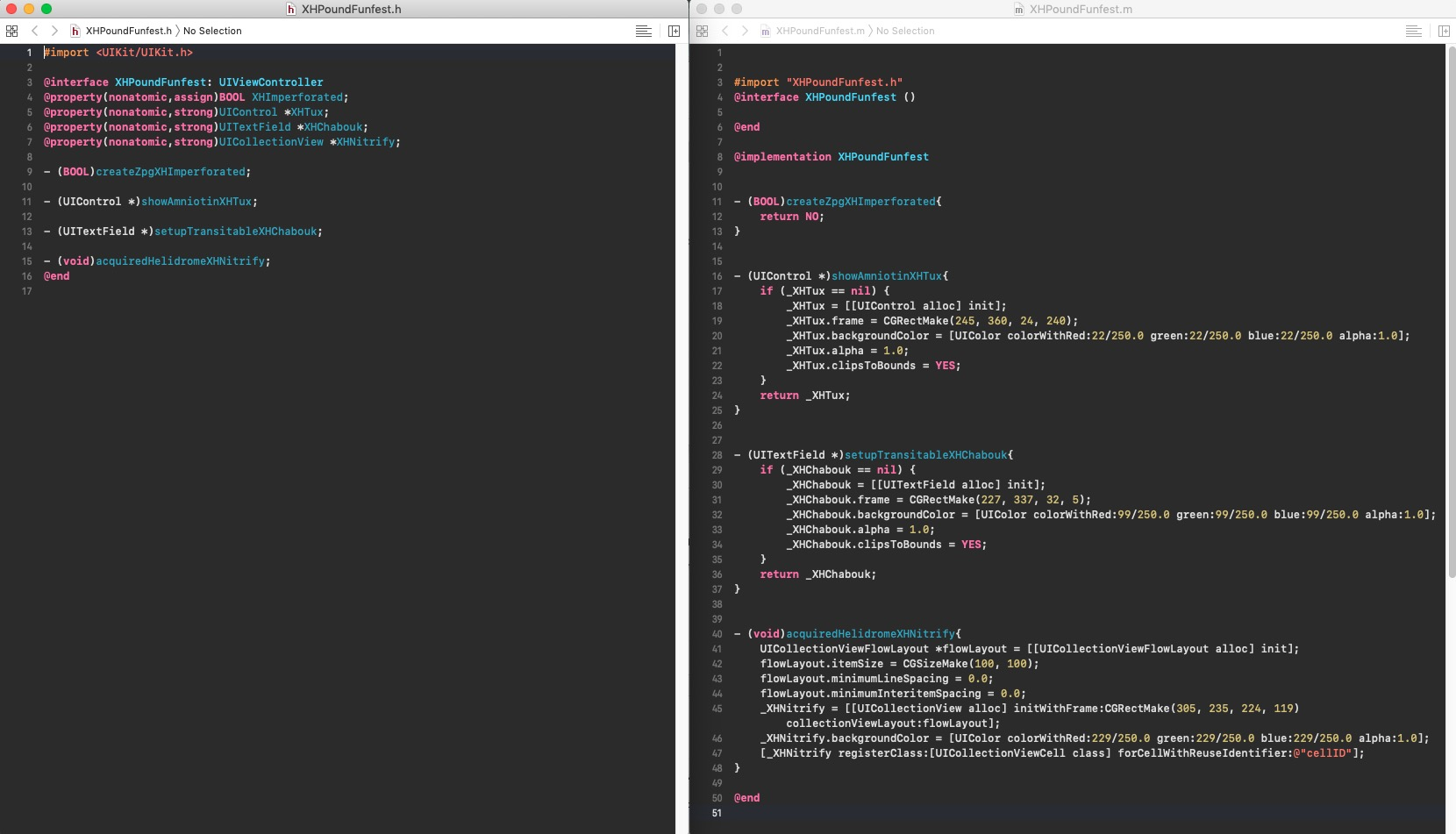This screenshot has height=834, width=1456.
Task: Open related items menu in XHPoundFunfest.m editor
Action: 702,31
